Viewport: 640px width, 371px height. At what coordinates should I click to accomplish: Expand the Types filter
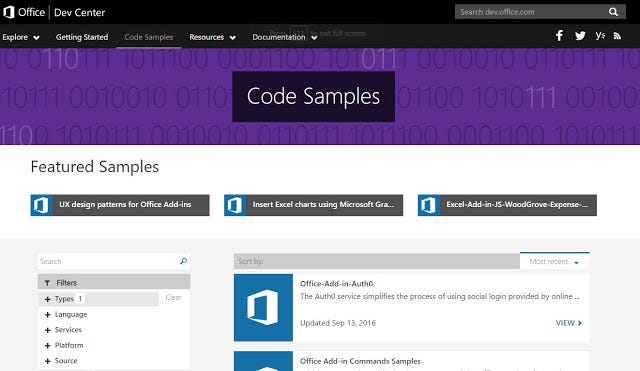[47, 299]
